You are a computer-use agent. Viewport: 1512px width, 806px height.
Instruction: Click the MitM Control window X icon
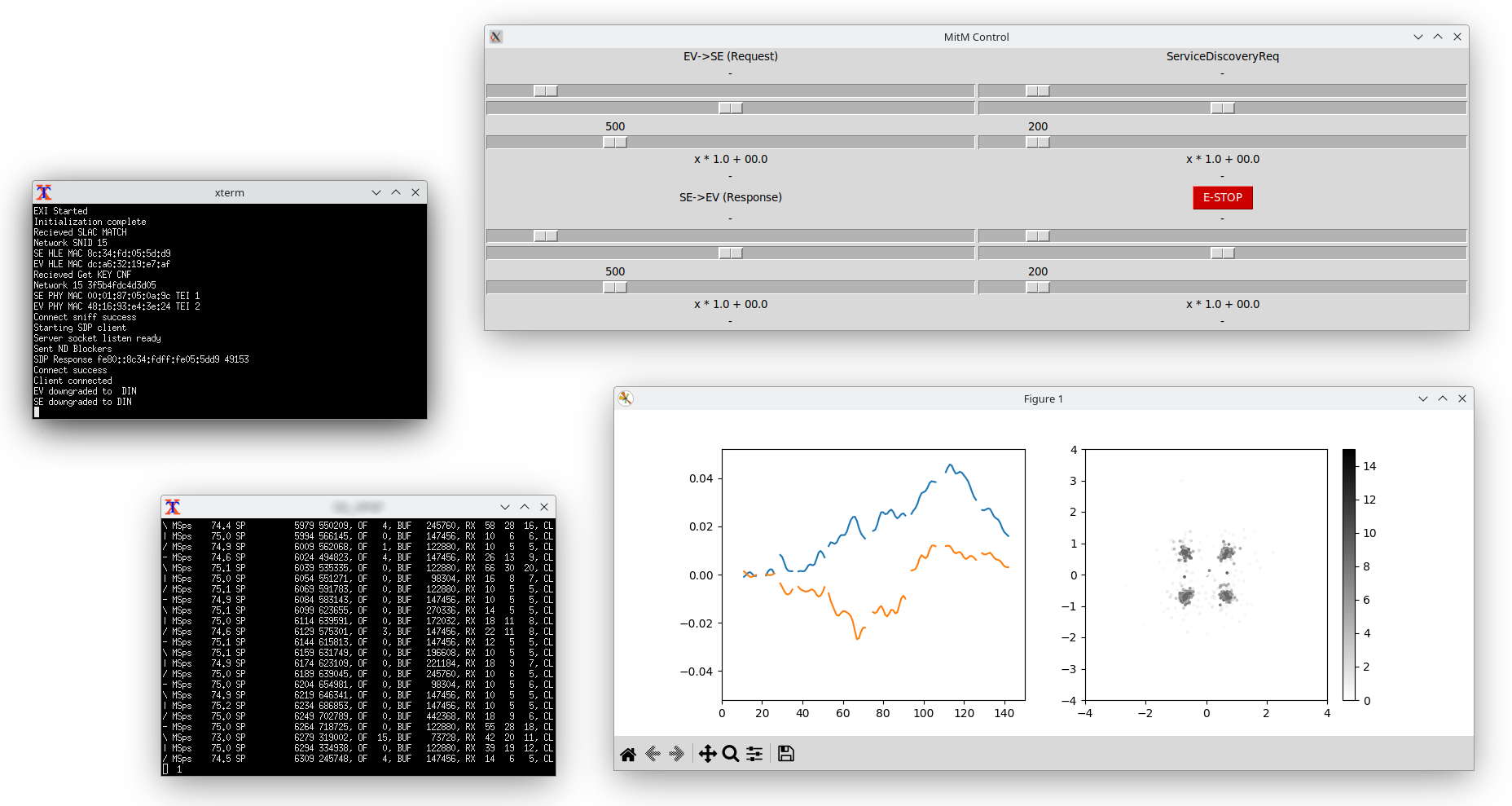pyautogui.click(x=496, y=37)
